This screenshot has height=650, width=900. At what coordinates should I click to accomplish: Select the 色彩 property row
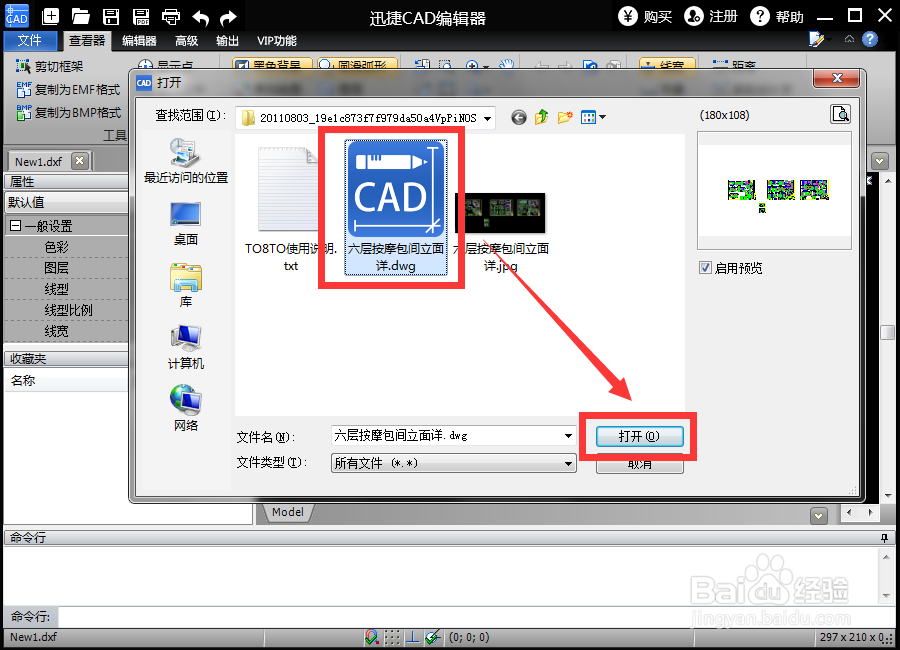click(66, 247)
